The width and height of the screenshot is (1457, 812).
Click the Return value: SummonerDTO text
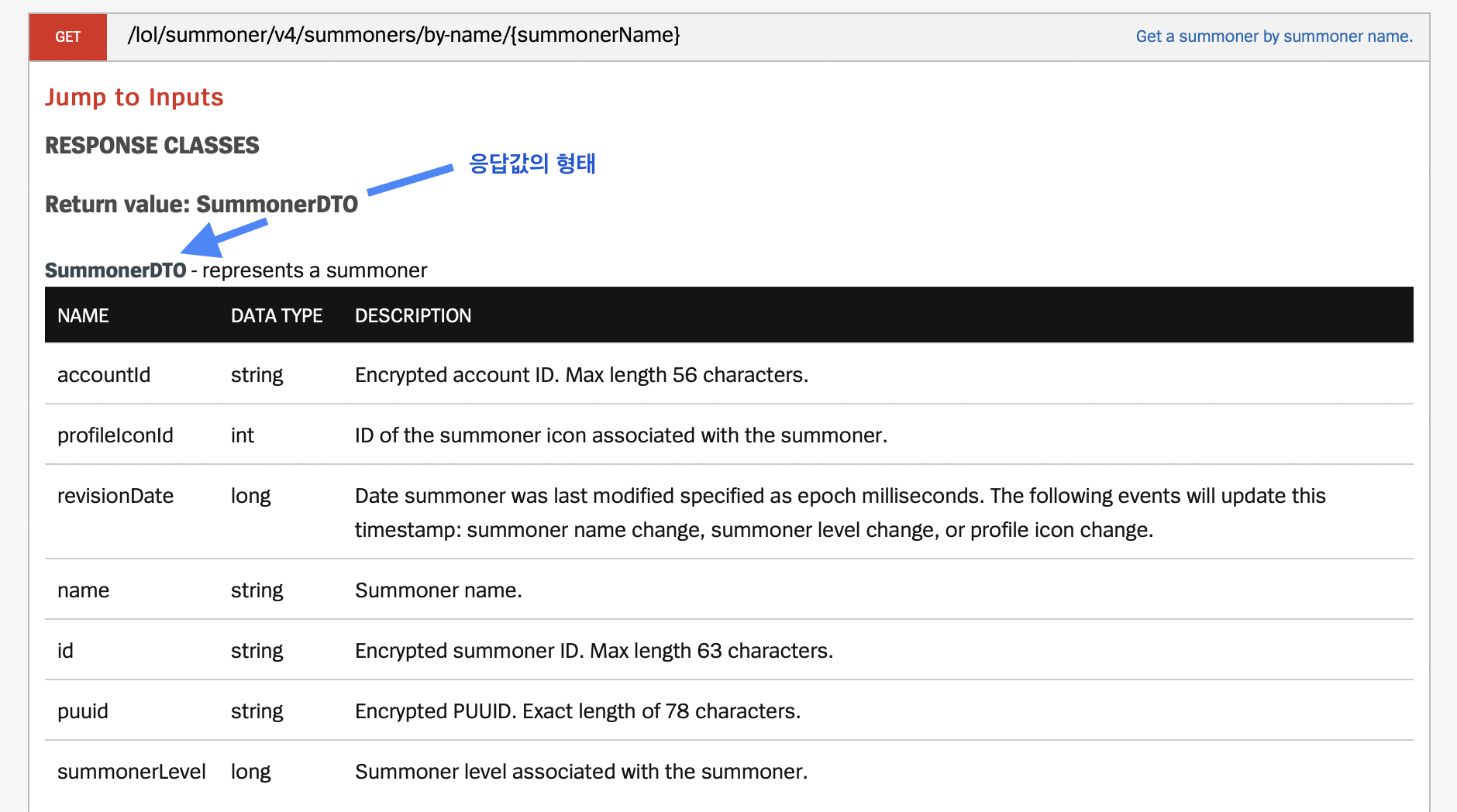tap(201, 204)
